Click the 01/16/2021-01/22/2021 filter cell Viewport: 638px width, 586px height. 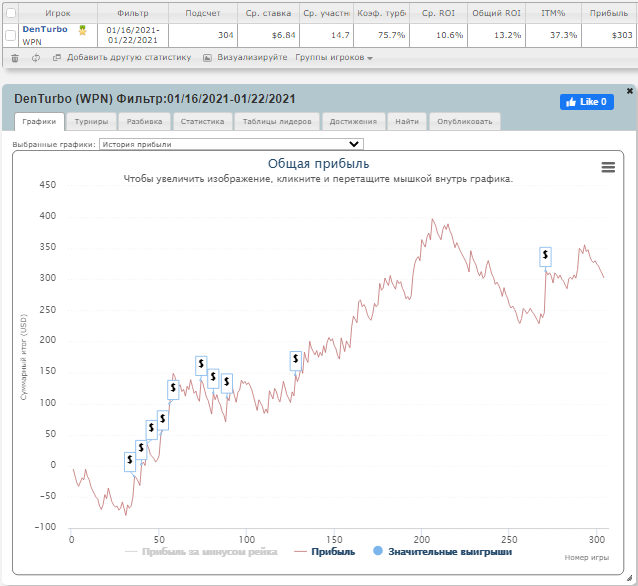[133, 35]
